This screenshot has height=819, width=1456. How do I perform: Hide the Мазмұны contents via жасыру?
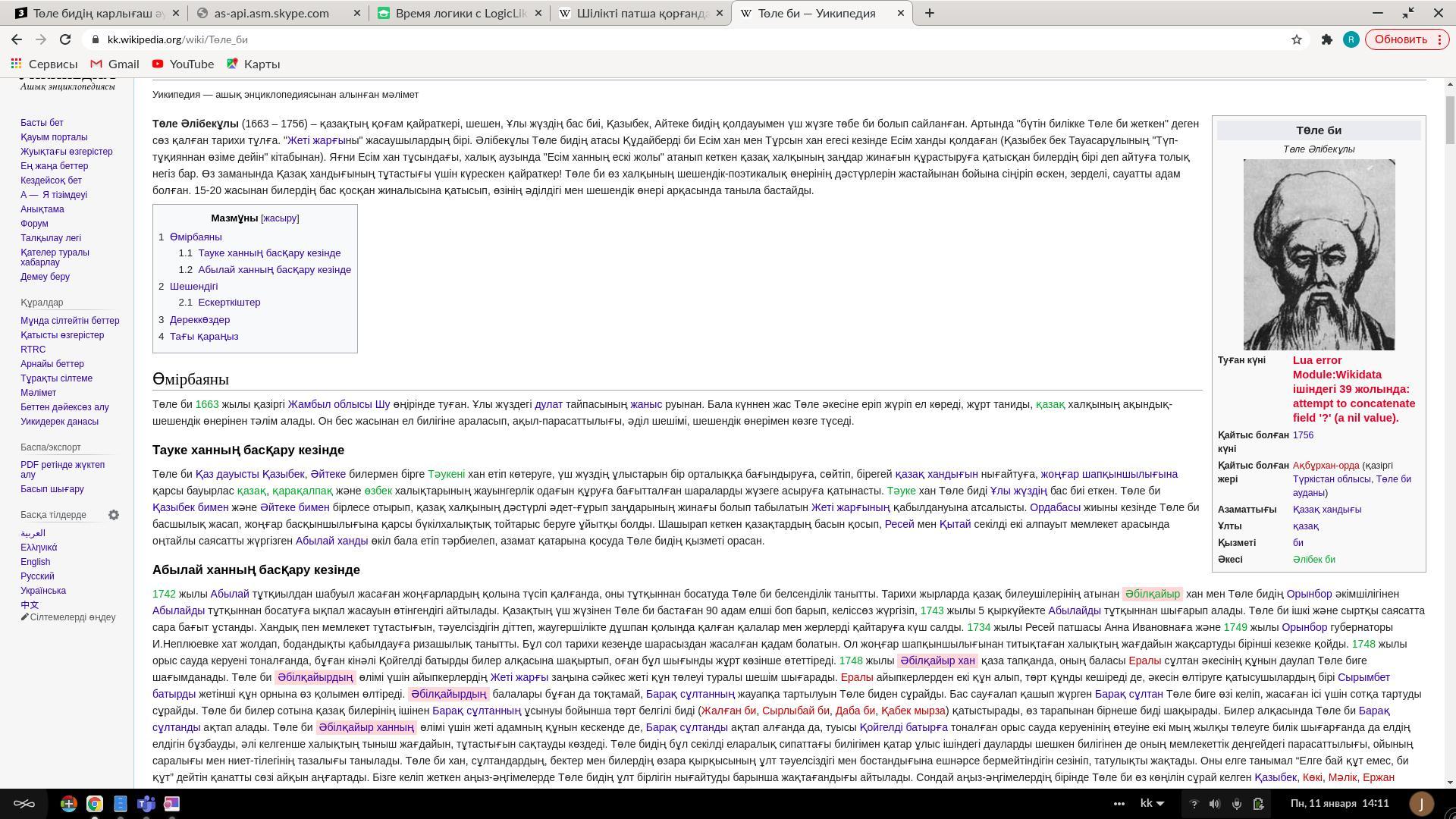(x=280, y=218)
